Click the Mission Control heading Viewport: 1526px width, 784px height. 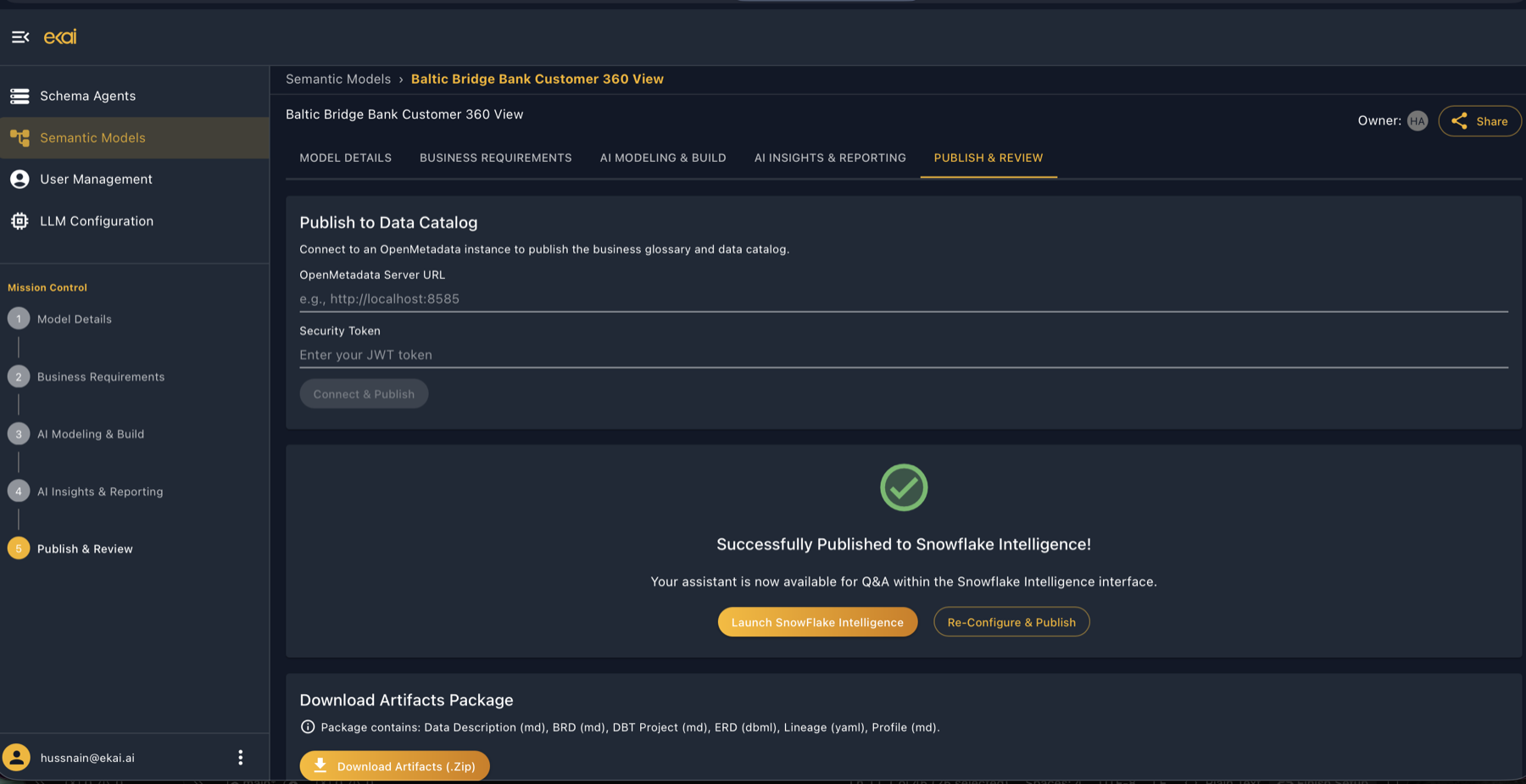[x=47, y=287]
